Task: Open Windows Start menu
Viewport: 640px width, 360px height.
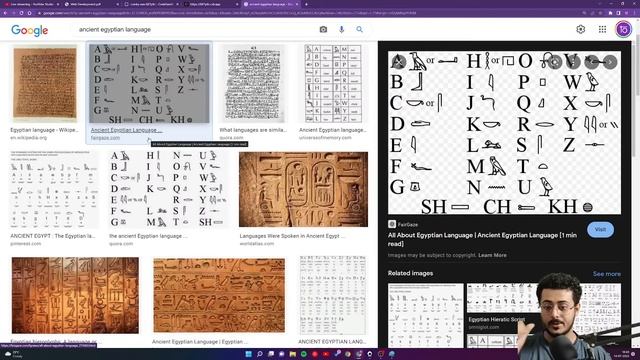Action: click(x=248, y=354)
